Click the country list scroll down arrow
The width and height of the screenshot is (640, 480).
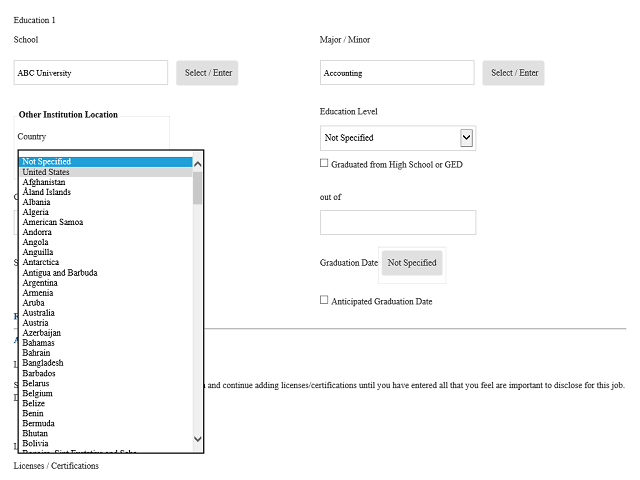coord(198,439)
